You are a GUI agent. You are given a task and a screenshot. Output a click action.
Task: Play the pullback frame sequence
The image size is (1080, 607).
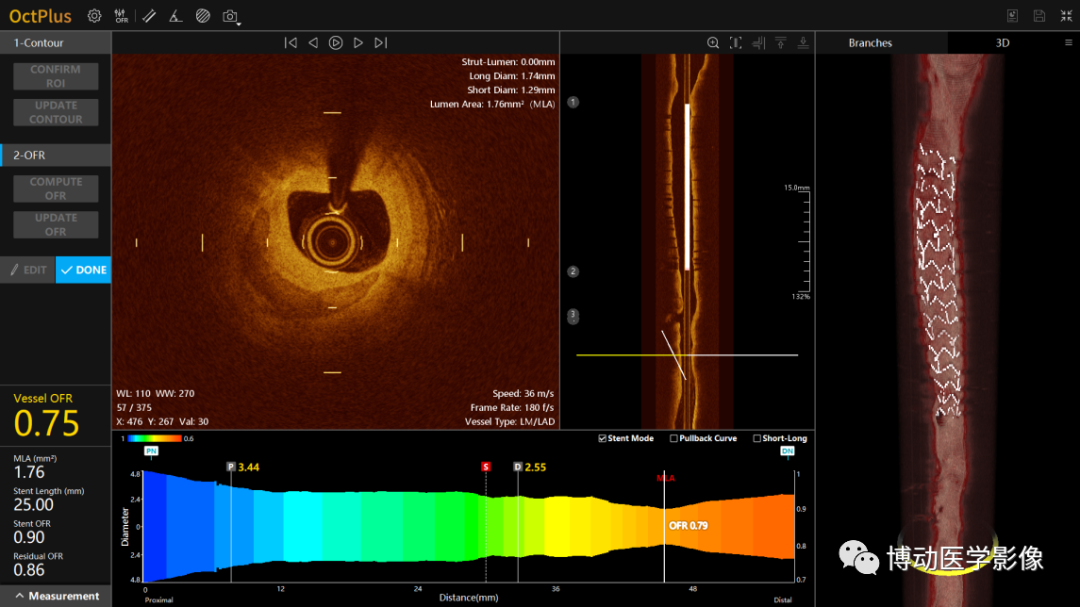[x=336, y=43]
